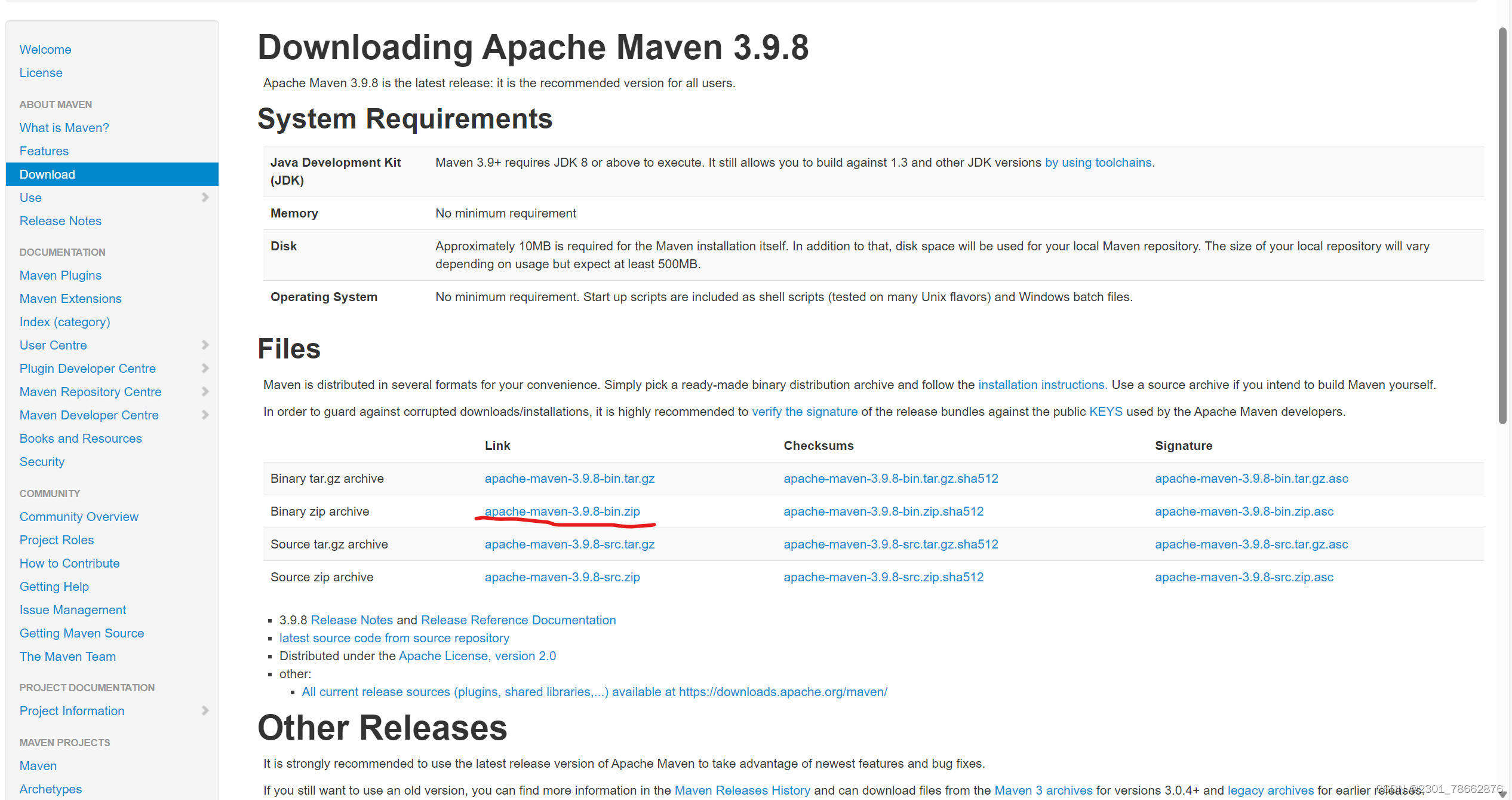Open Release Reference Documentation link

pyautogui.click(x=518, y=620)
